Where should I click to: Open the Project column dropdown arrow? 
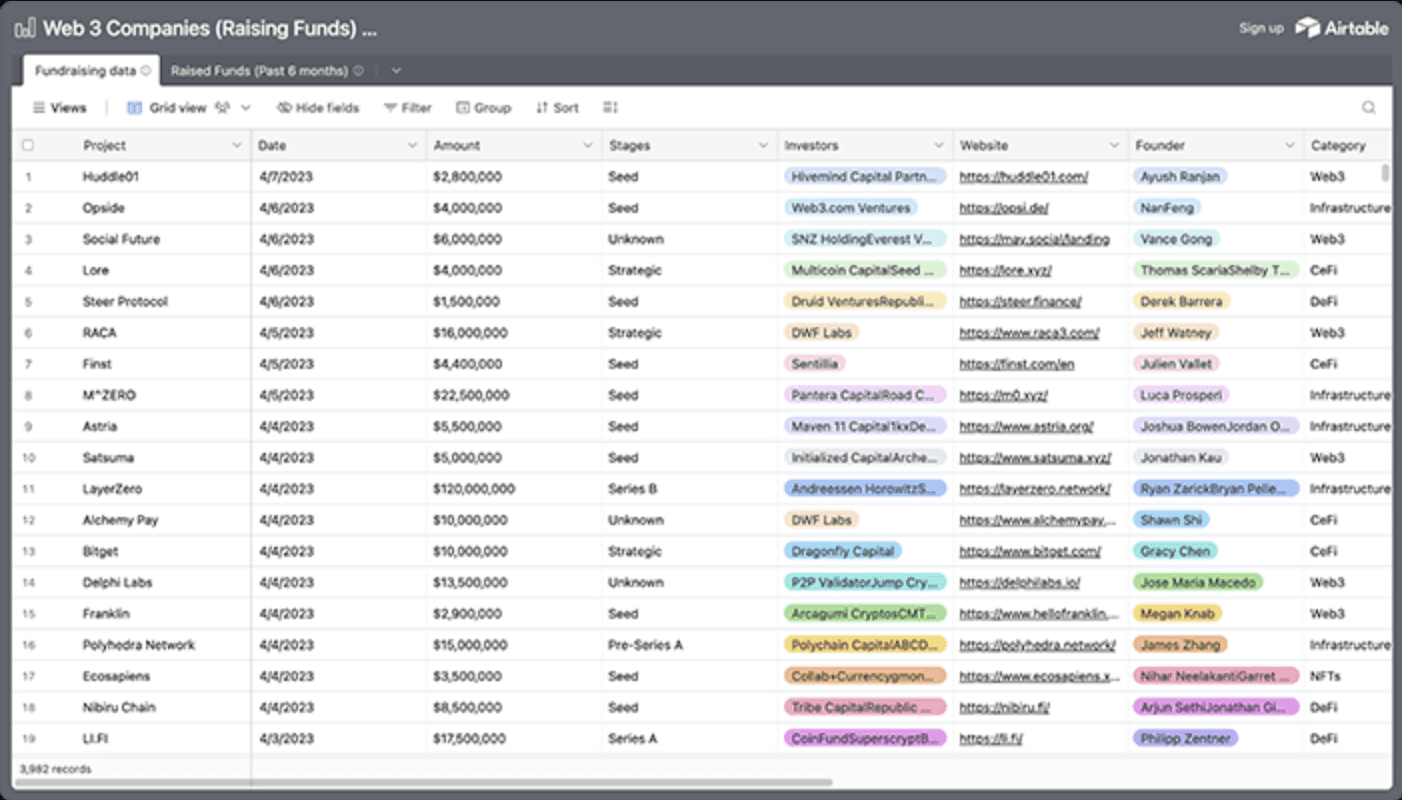(236, 146)
